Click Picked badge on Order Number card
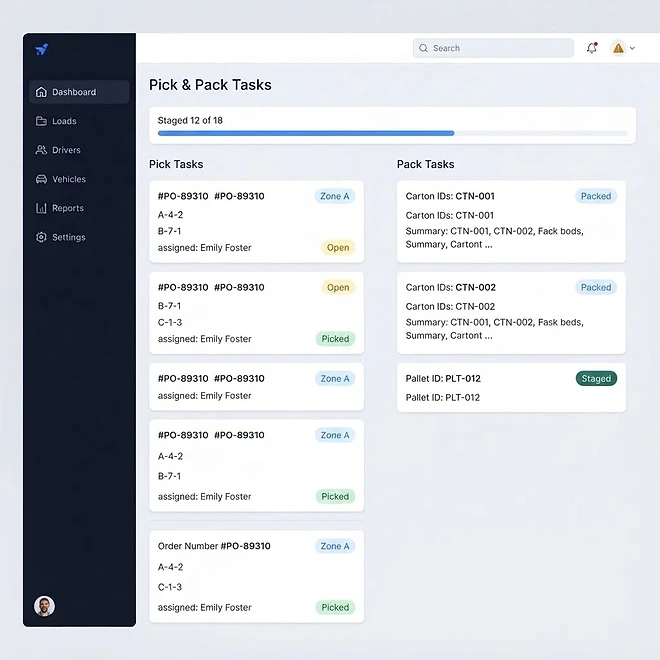This screenshot has width=660, height=660. [x=335, y=607]
